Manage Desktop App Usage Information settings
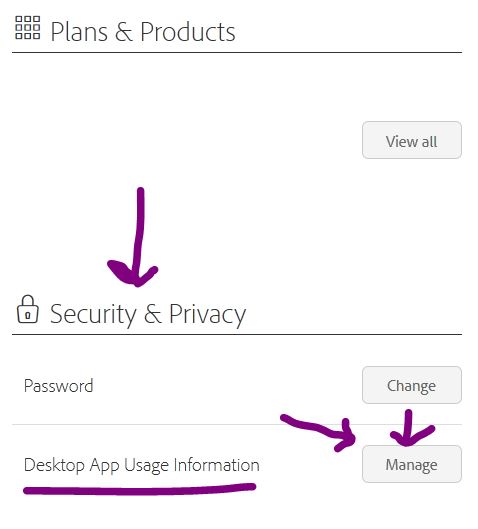This screenshot has width=478, height=529. pos(412,464)
